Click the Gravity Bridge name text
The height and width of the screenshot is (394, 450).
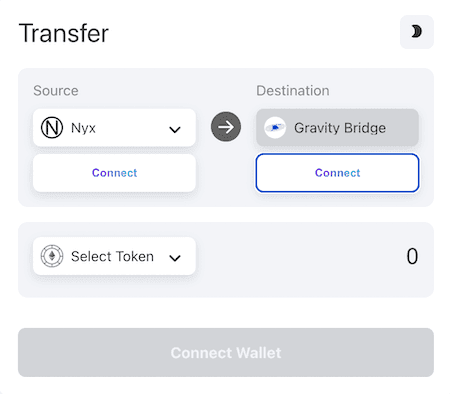[340, 128]
